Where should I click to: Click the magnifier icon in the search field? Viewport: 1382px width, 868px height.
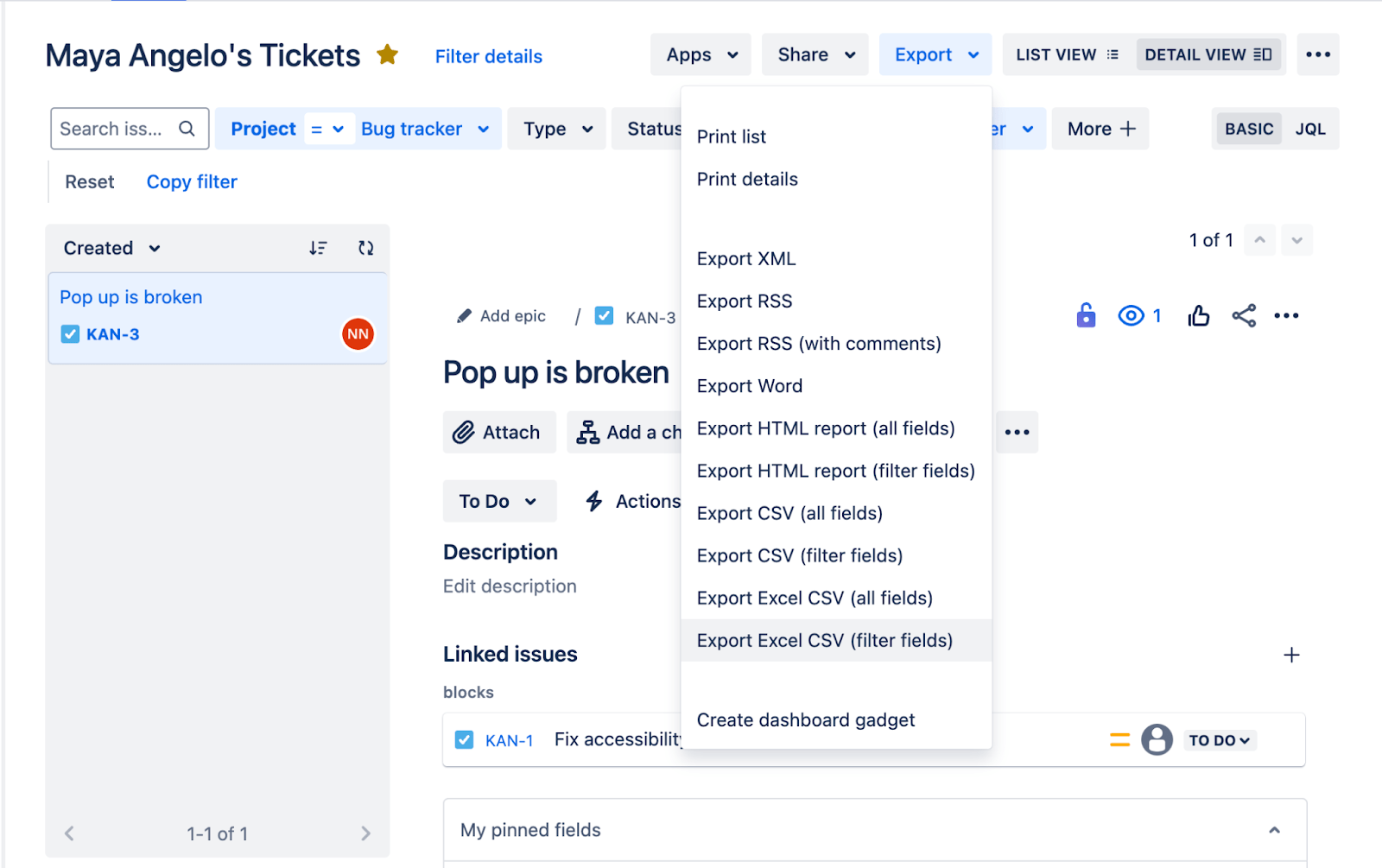coord(187,128)
